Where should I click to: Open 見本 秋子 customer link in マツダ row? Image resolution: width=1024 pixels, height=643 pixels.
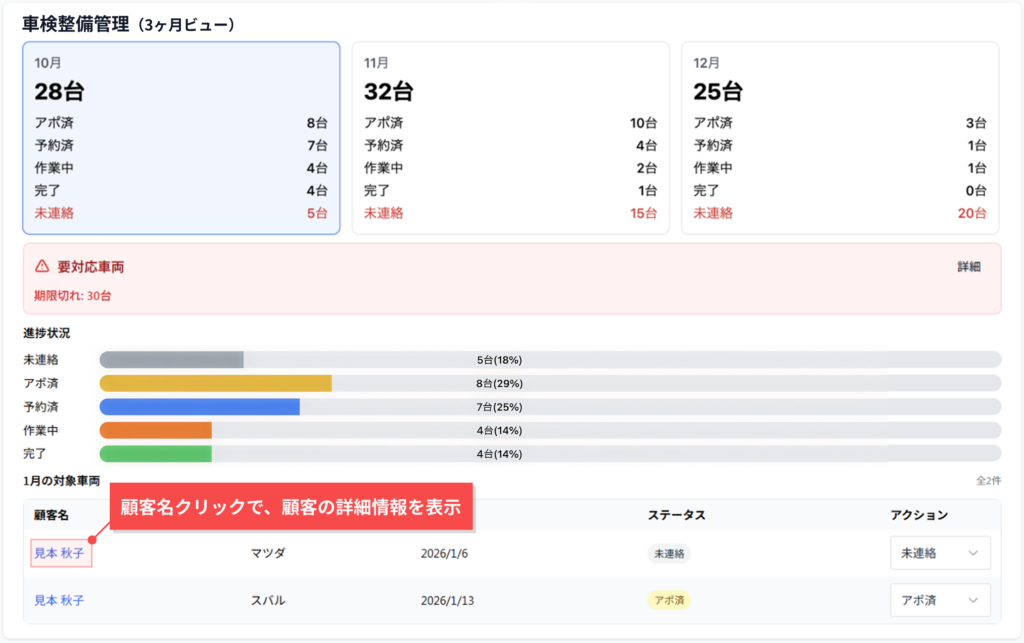pos(60,553)
